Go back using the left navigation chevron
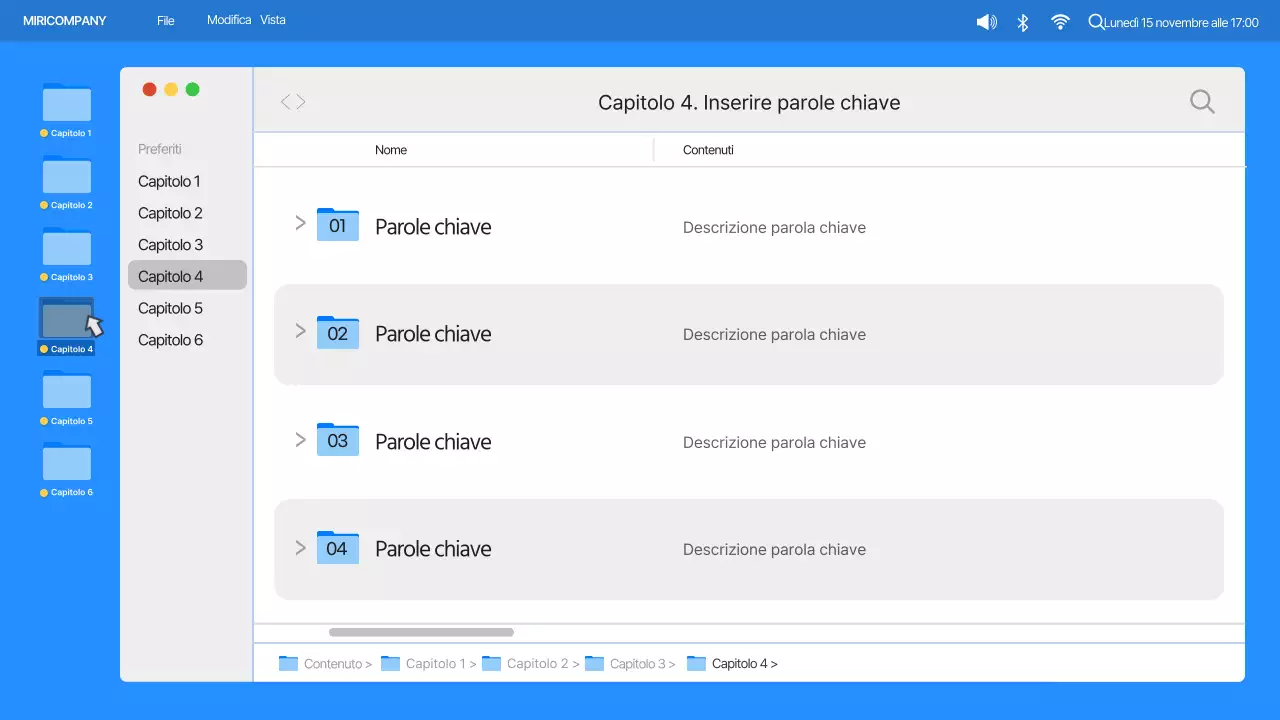The height and width of the screenshot is (720, 1280). pos(285,101)
